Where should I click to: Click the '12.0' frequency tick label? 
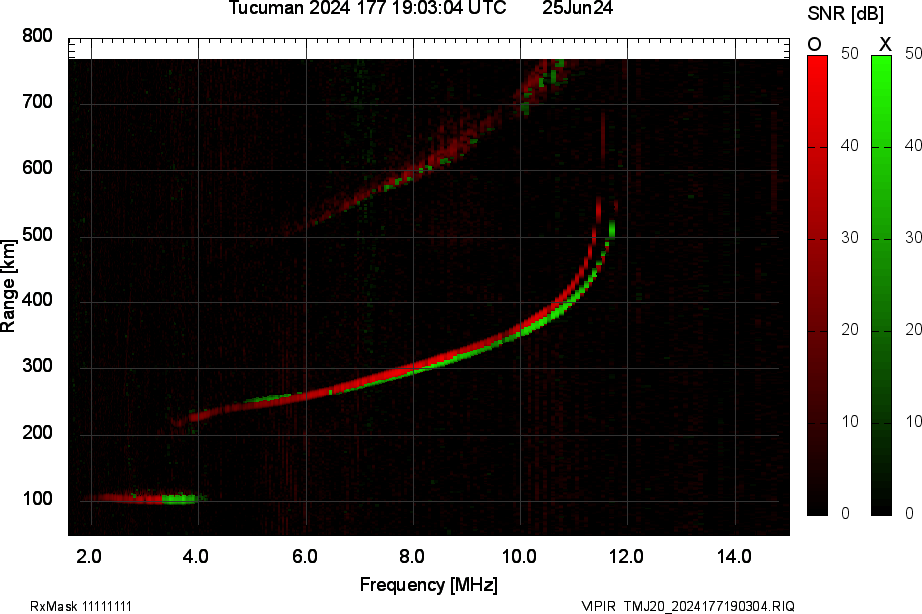tap(626, 556)
